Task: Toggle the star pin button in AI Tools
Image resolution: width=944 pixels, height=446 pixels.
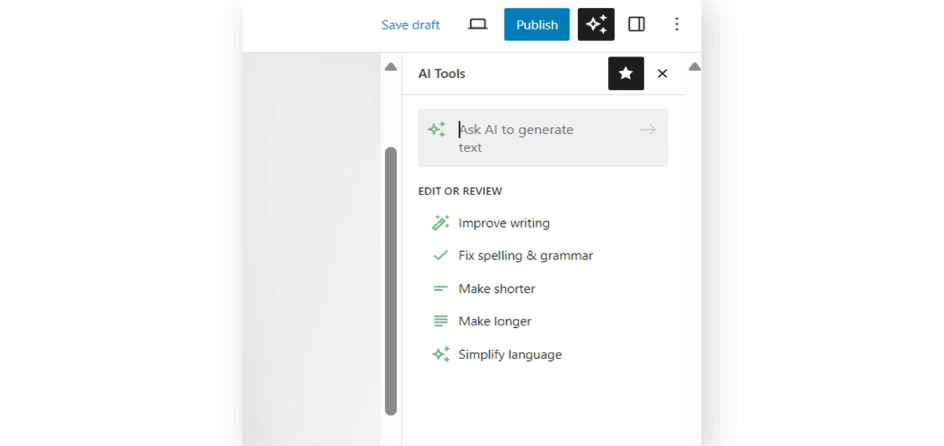Action: pyautogui.click(x=626, y=73)
